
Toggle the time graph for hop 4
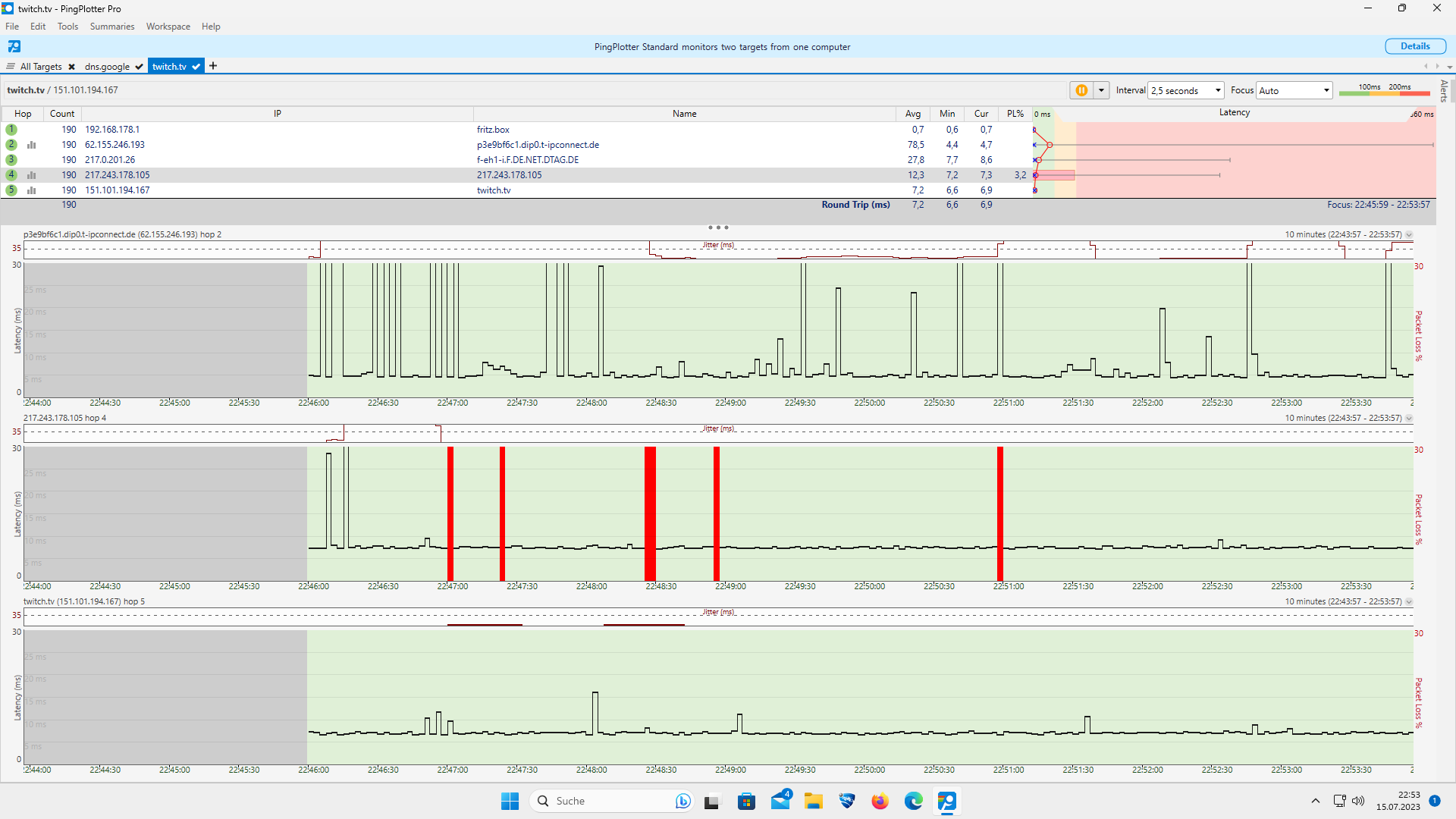point(31,174)
